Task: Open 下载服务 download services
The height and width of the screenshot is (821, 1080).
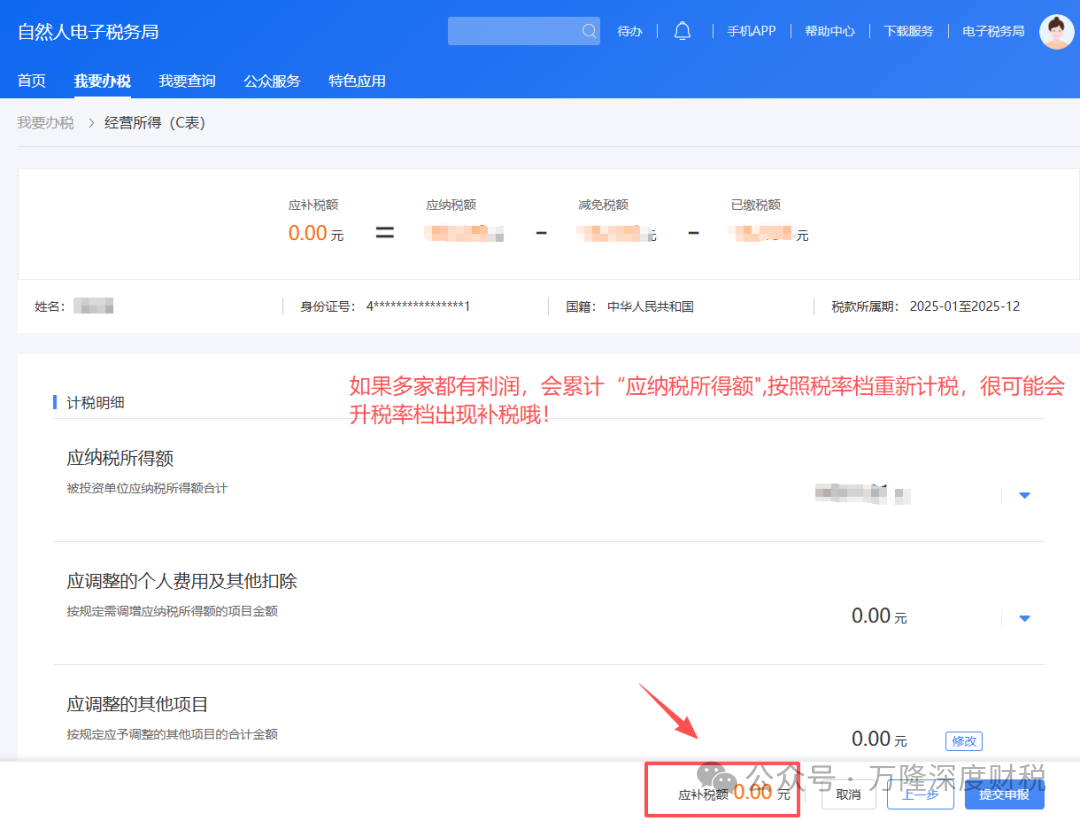Action: click(x=908, y=31)
